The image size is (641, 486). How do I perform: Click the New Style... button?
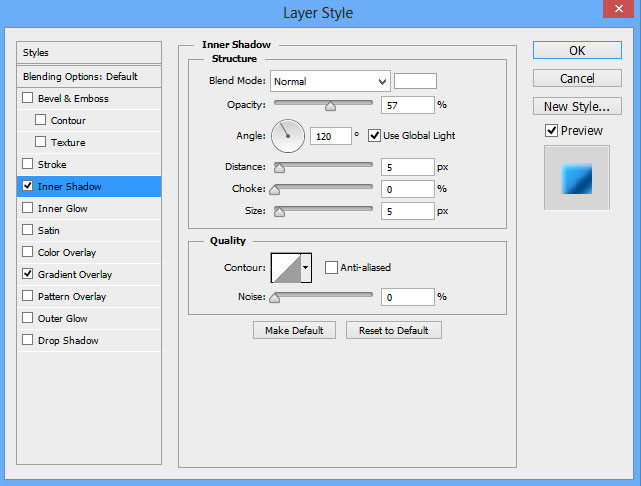tap(577, 106)
